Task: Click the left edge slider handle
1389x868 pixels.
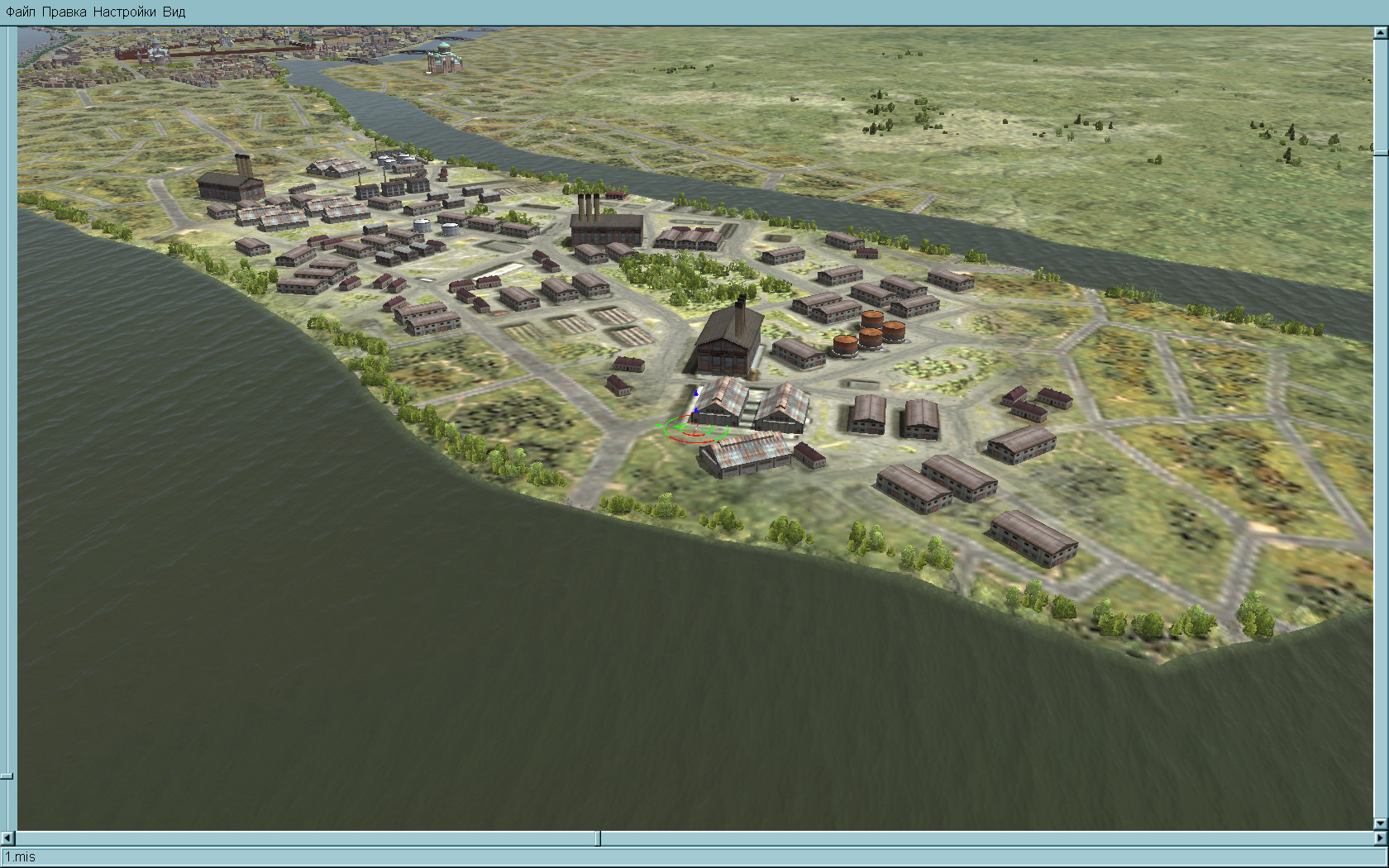Action: point(7,775)
